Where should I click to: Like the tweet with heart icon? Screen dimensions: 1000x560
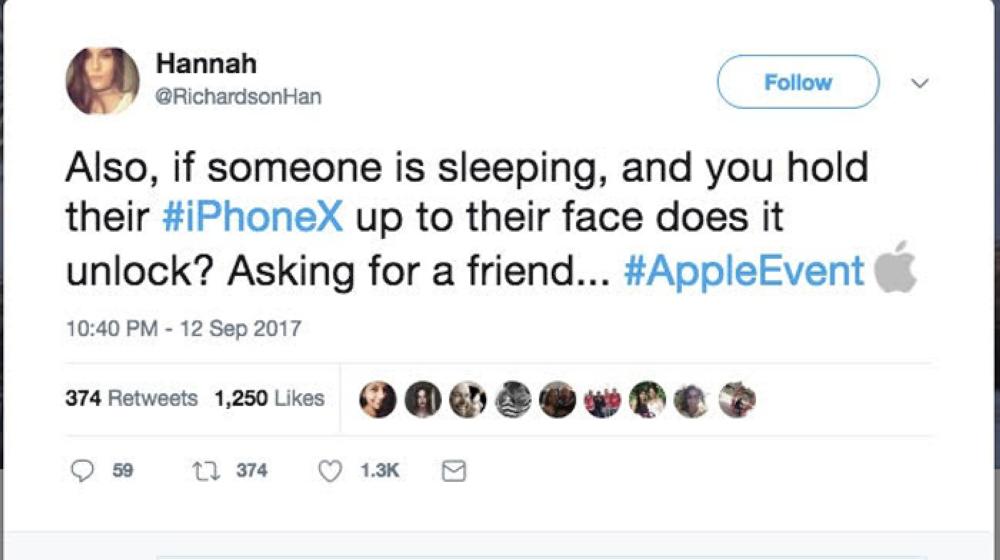(330, 470)
